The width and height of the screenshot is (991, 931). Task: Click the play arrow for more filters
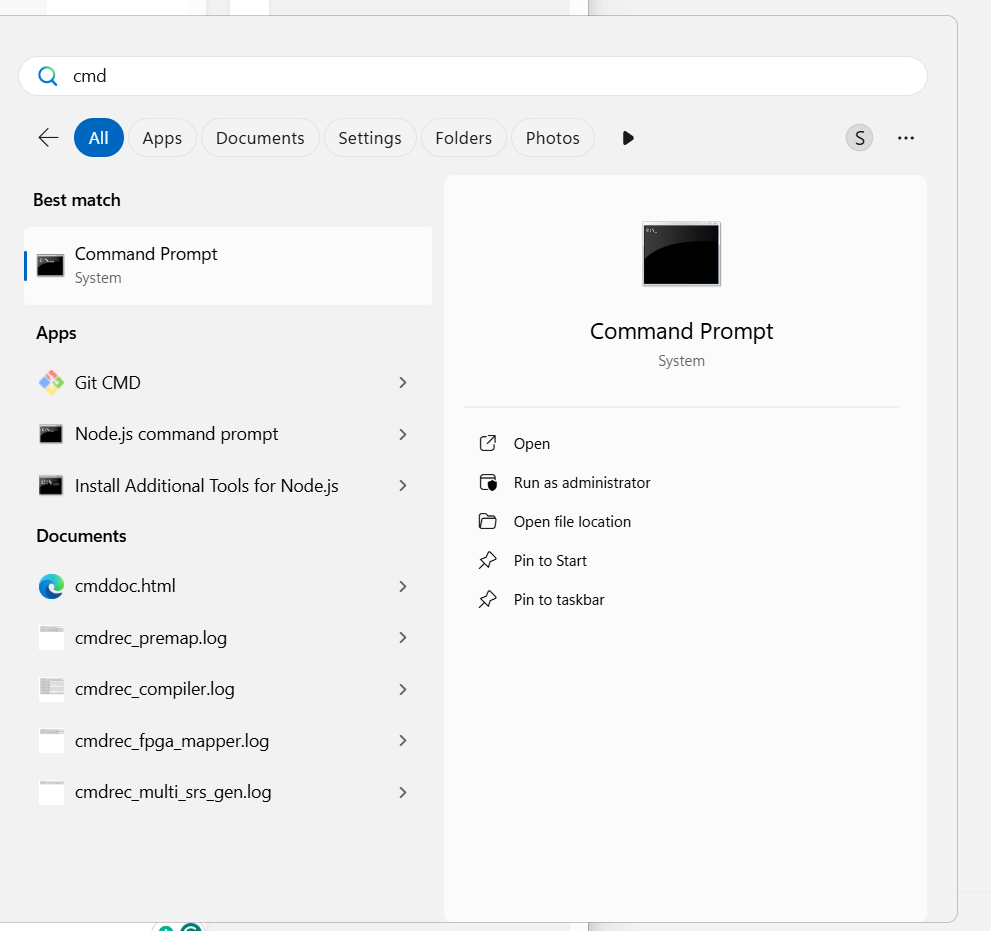(x=628, y=138)
